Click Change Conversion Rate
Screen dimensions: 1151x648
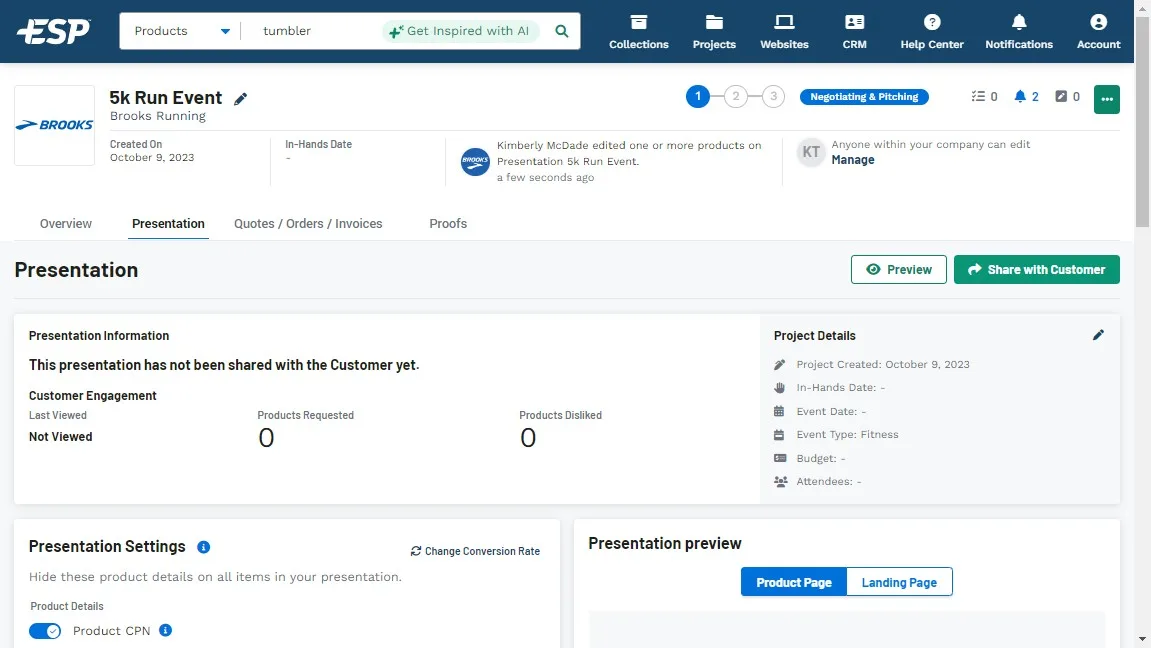(x=475, y=551)
